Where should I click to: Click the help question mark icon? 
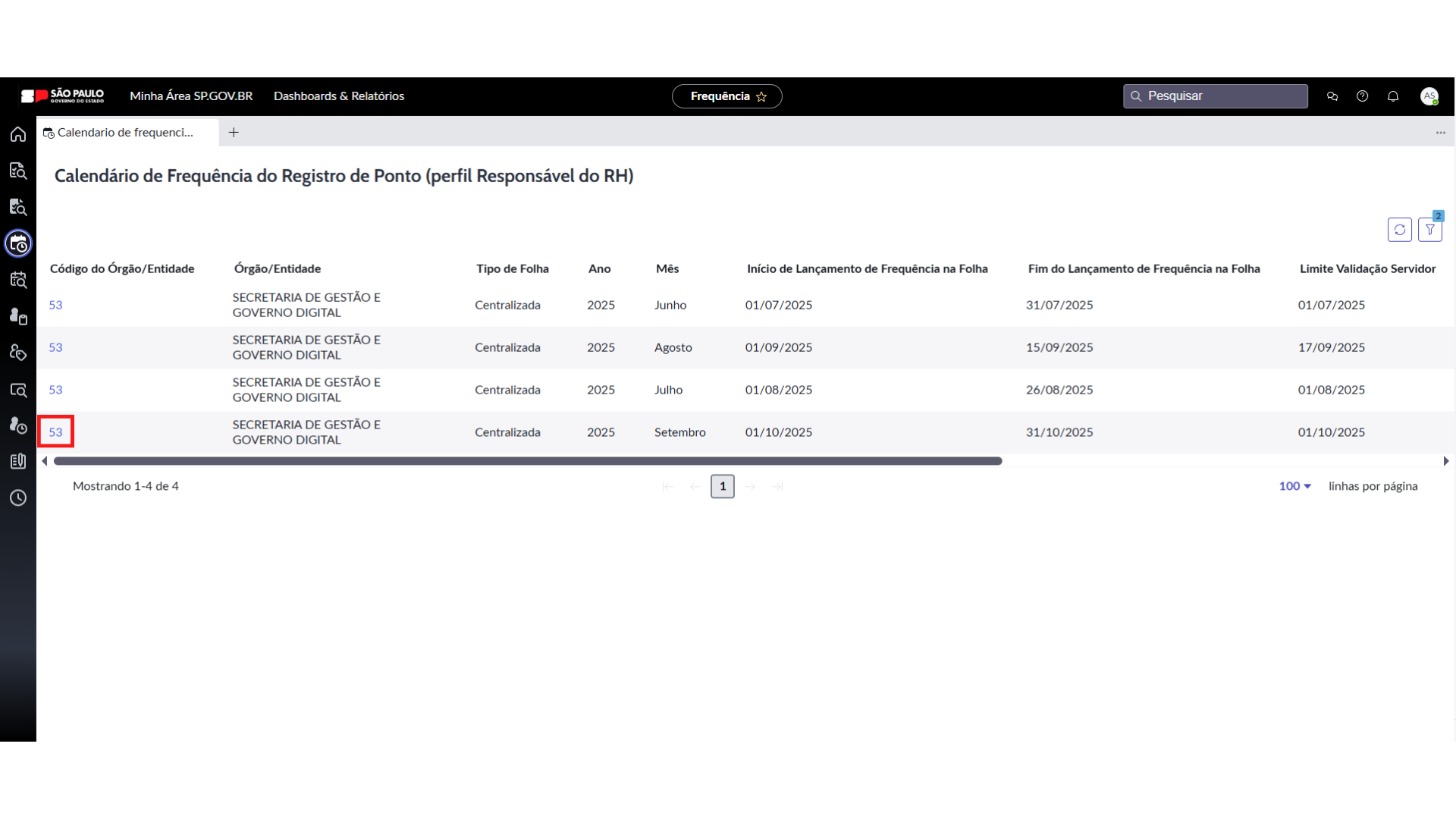pos(1362,96)
